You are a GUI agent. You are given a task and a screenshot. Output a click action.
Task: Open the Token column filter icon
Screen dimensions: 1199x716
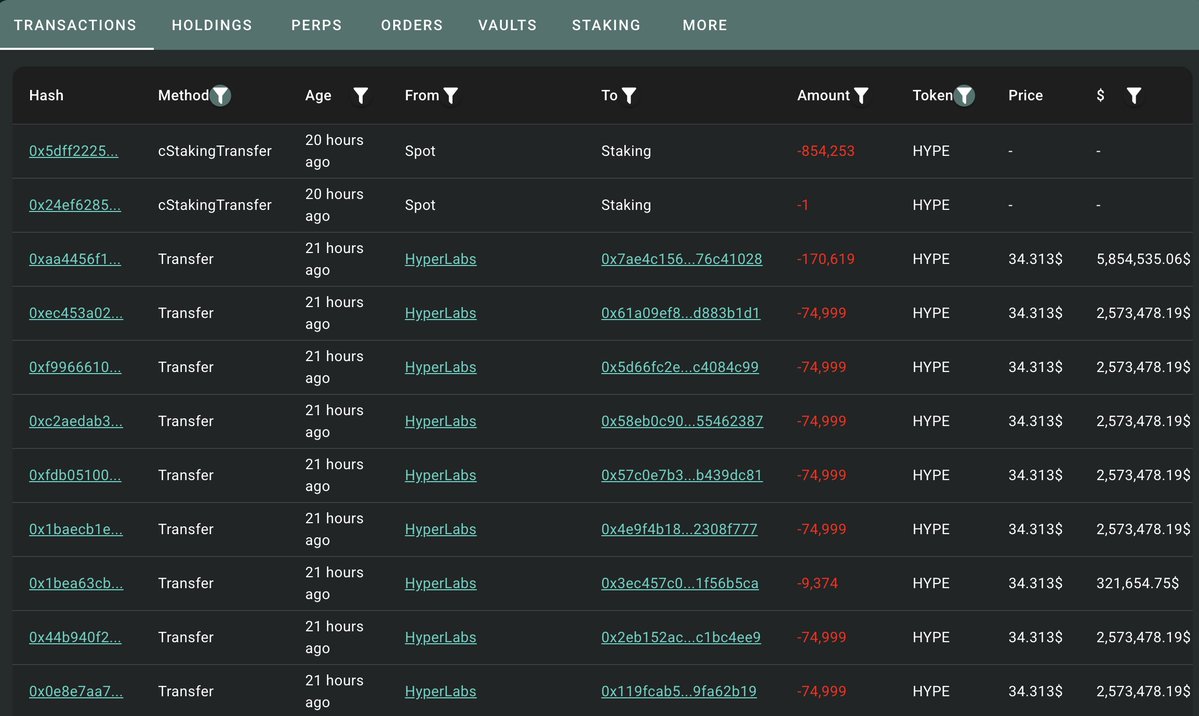964,95
